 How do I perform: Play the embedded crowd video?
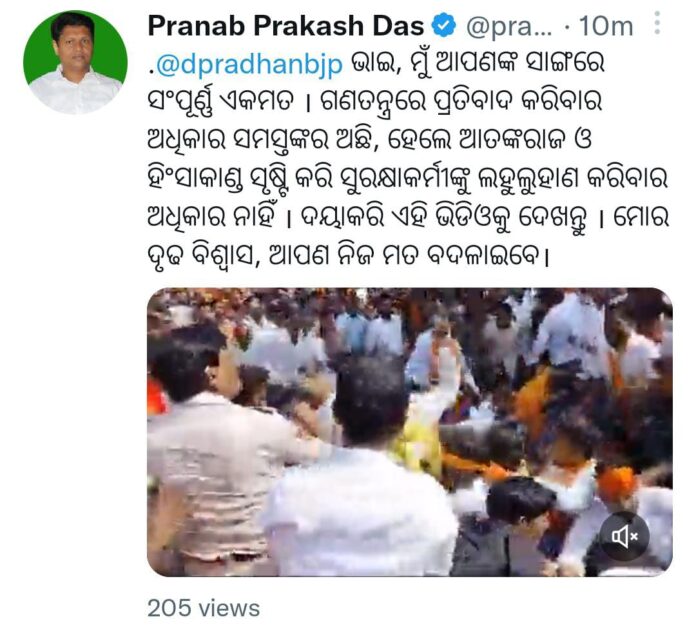(x=410, y=432)
